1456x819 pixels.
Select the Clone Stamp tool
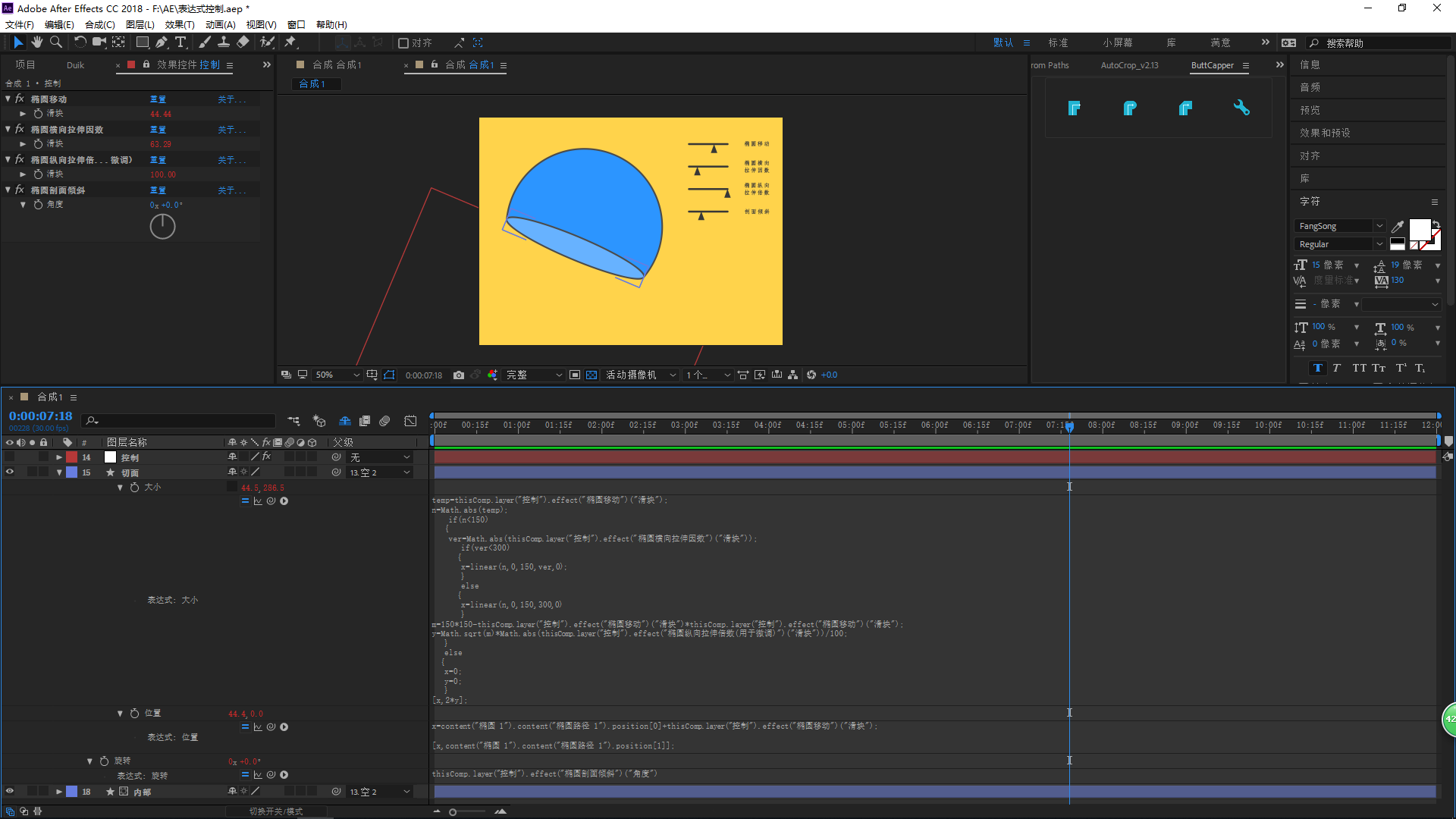(224, 42)
